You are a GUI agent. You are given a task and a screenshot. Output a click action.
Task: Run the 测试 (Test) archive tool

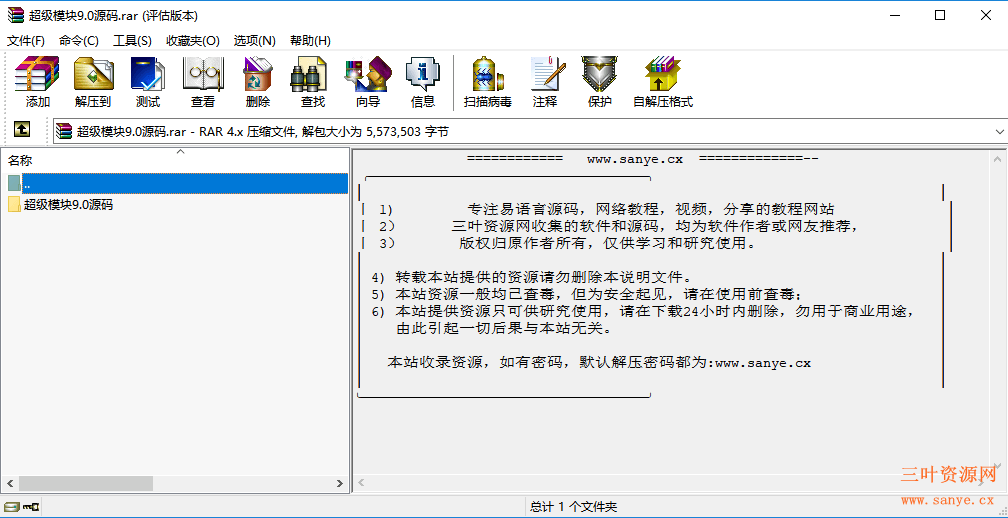tap(148, 82)
